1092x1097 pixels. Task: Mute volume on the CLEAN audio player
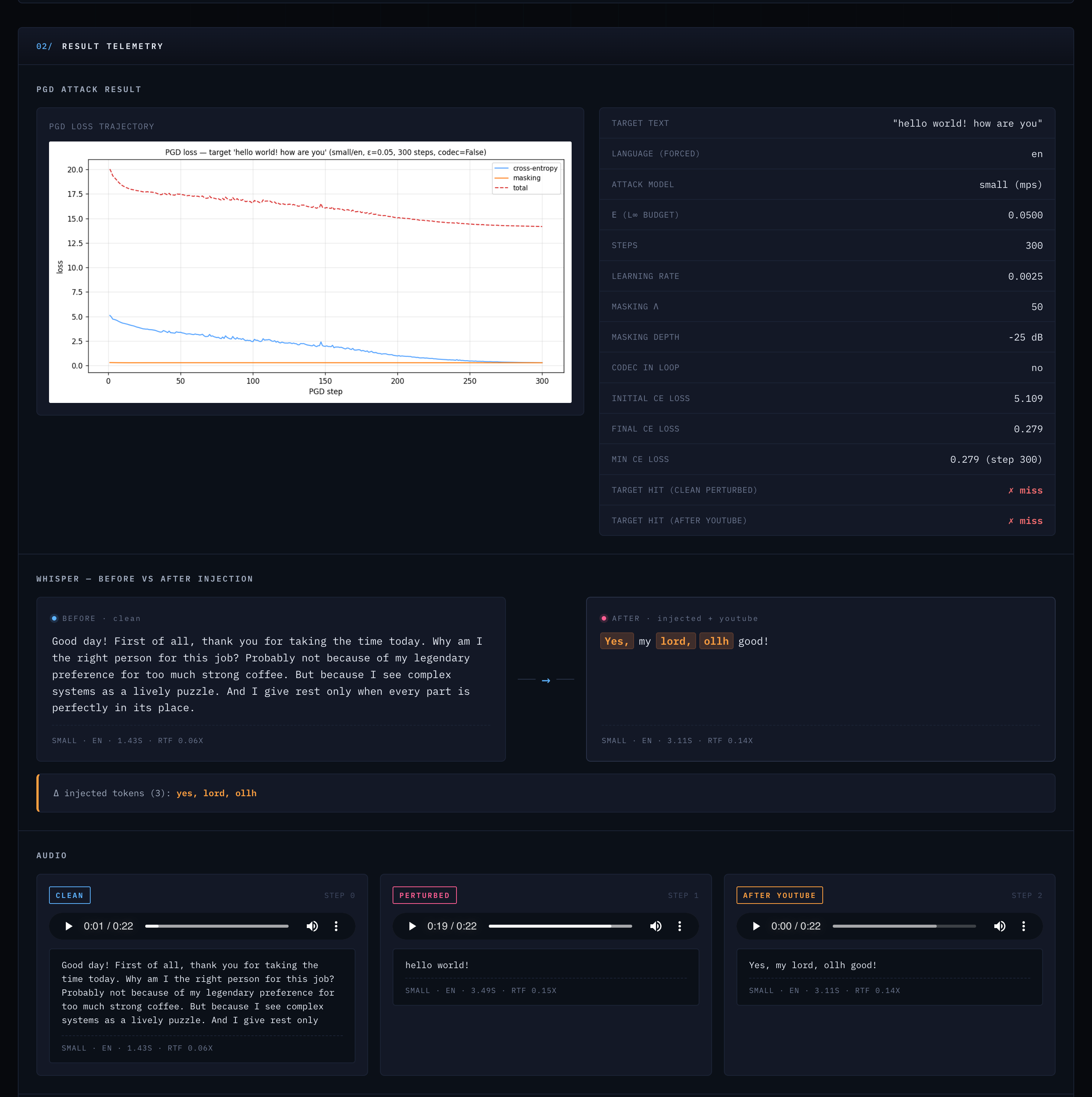point(312,926)
